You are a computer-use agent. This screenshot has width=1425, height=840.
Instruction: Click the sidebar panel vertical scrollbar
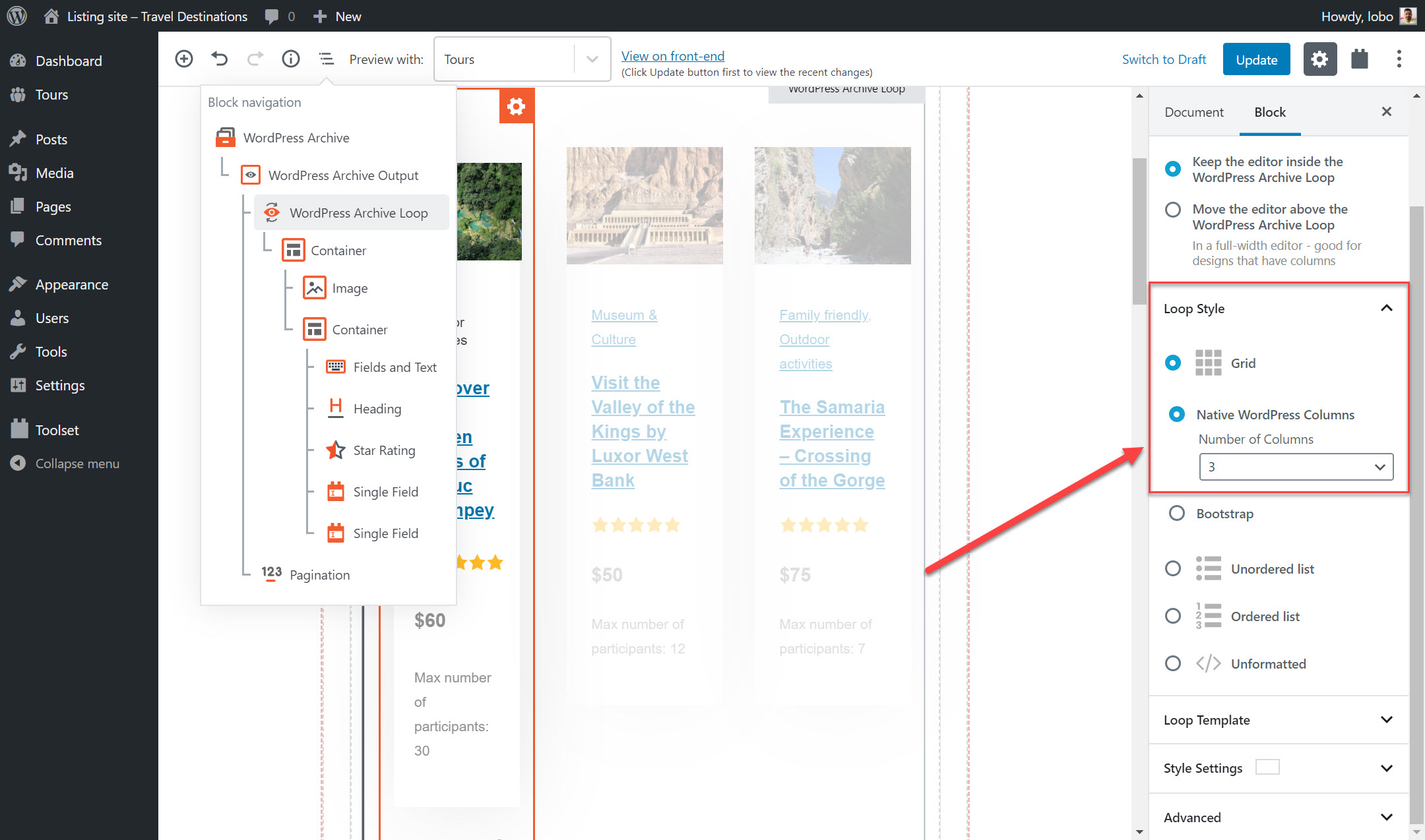point(1416,514)
